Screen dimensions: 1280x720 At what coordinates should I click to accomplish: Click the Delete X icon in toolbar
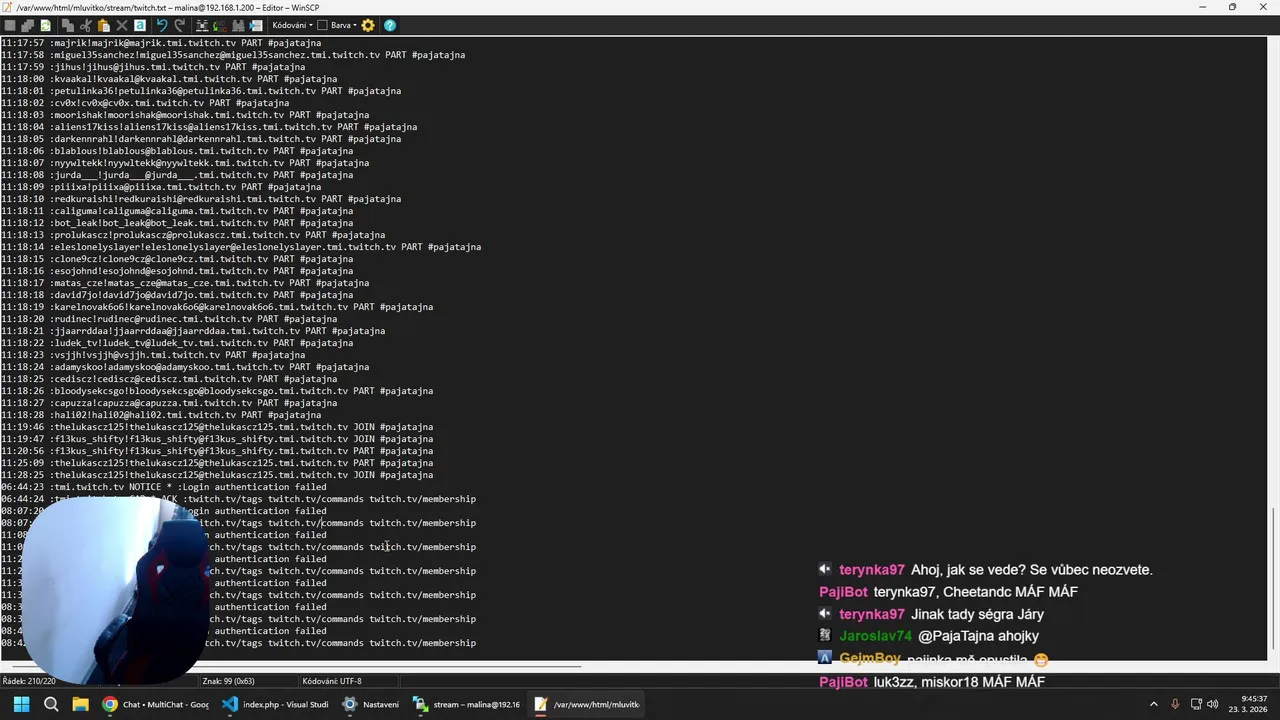tap(122, 25)
